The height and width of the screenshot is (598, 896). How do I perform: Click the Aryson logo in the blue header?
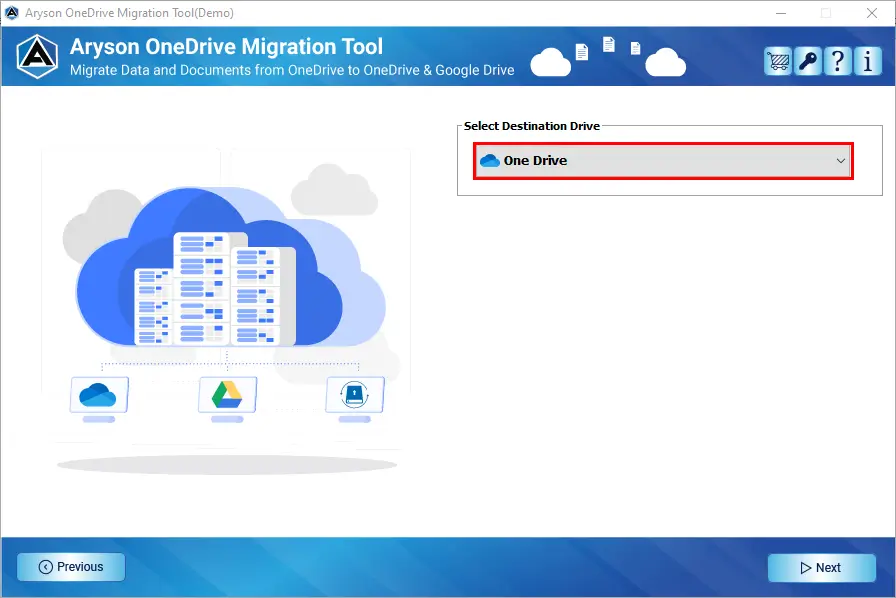(x=37, y=57)
